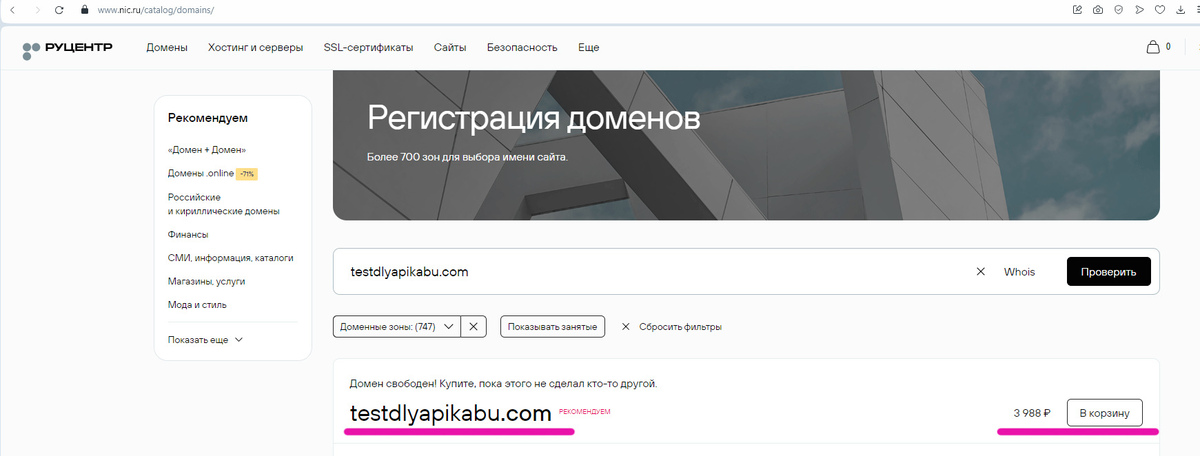Go back with the browser back arrow
The width and height of the screenshot is (1200, 456).
(12, 10)
